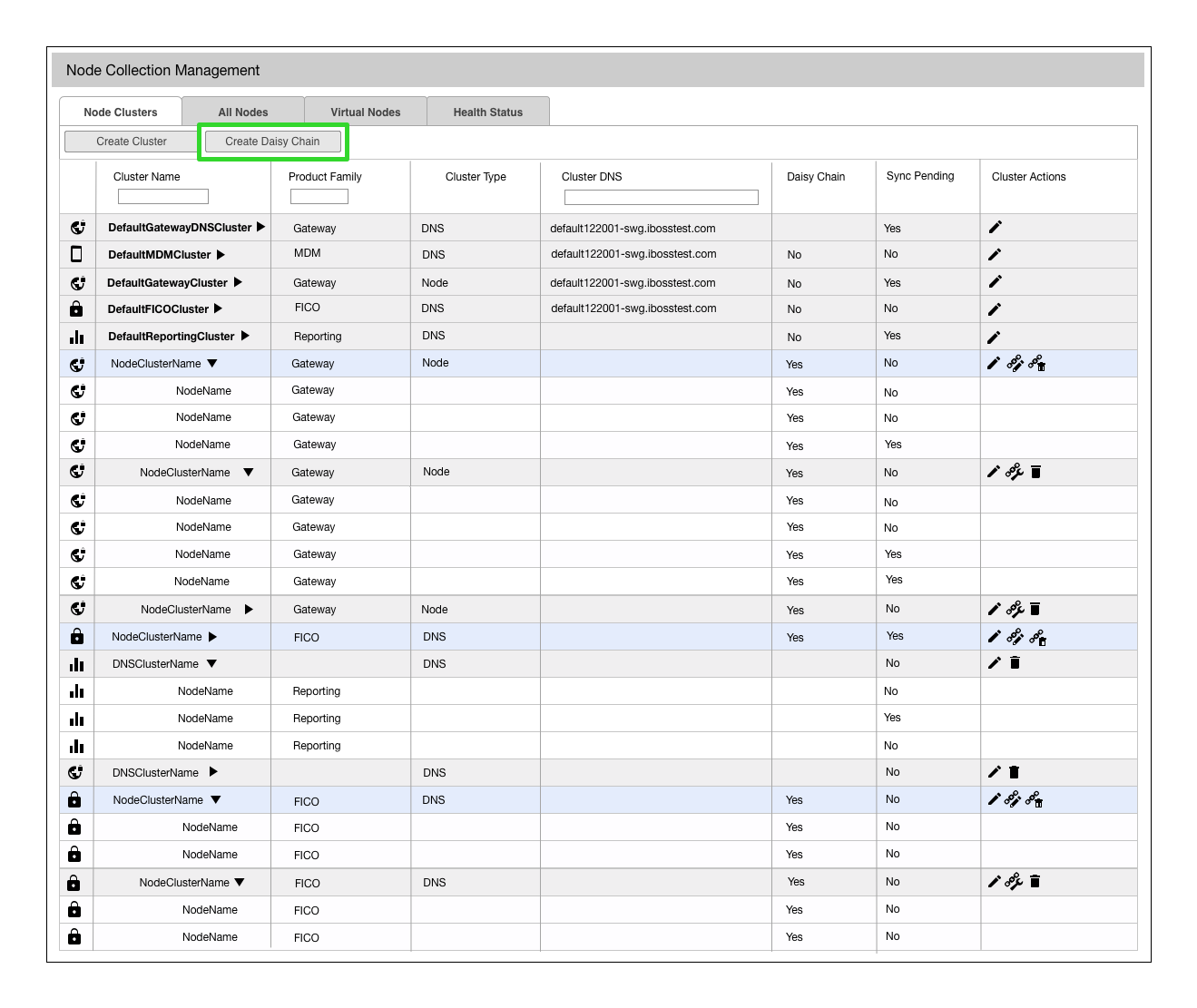Expand the DefaultGatewayDNSCluster row arrow
This screenshot has height=1008, width=1197.
pyautogui.click(x=260, y=227)
